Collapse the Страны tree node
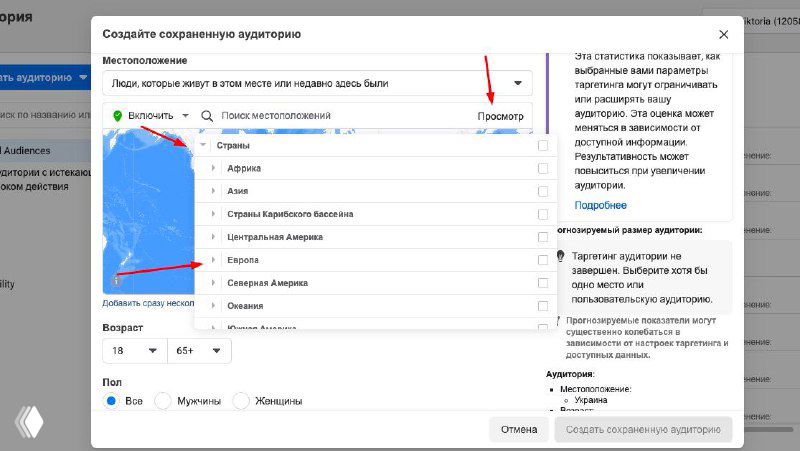 point(203,145)
